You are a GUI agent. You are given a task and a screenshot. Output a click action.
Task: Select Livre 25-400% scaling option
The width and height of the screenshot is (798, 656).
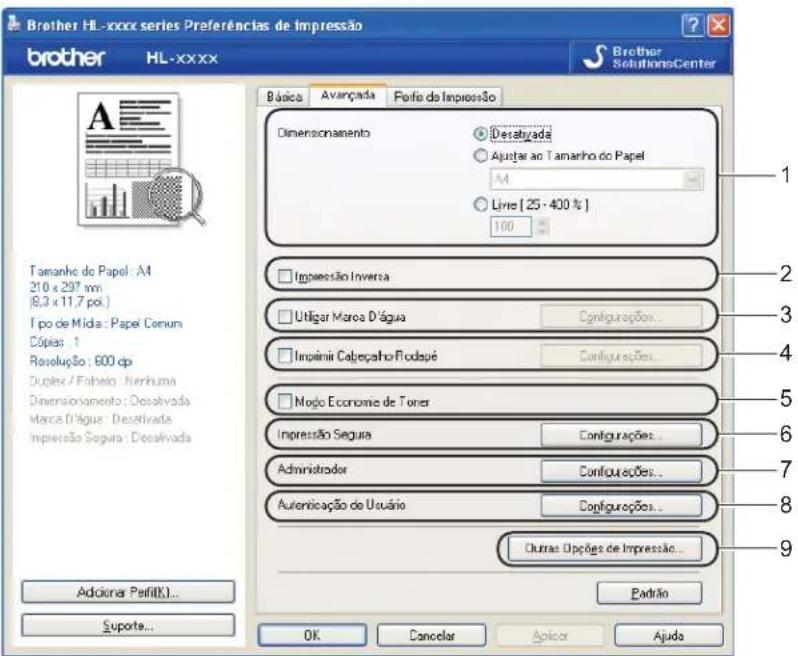531,205
